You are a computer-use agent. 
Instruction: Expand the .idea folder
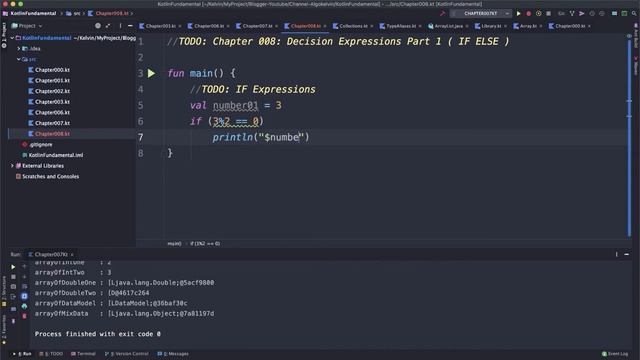pyautogui.click(x=18, y=49)
